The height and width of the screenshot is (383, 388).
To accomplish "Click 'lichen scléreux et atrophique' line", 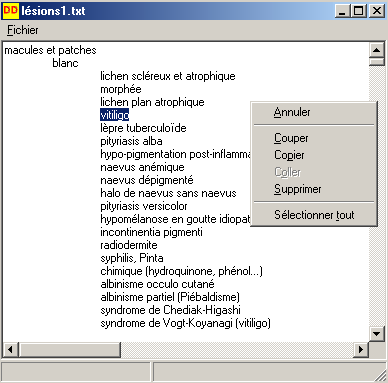I will click(168, 76).
